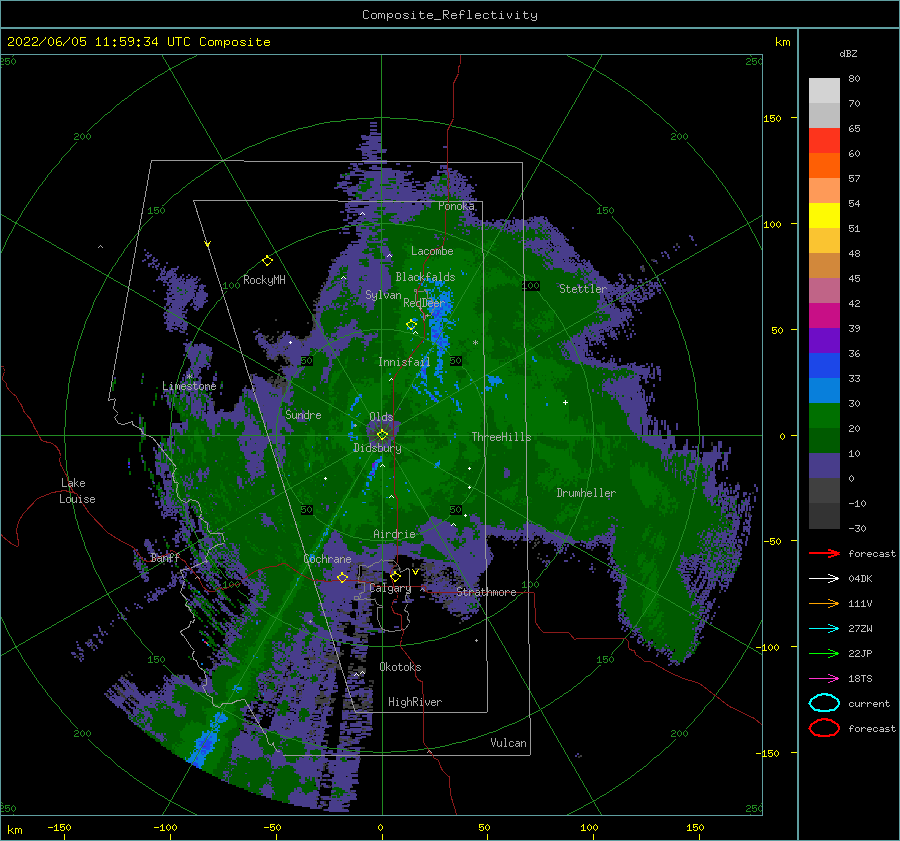Click the Cochrane city label
The height and width of the screenshot is (841, 900).
[x=327, y=559]
